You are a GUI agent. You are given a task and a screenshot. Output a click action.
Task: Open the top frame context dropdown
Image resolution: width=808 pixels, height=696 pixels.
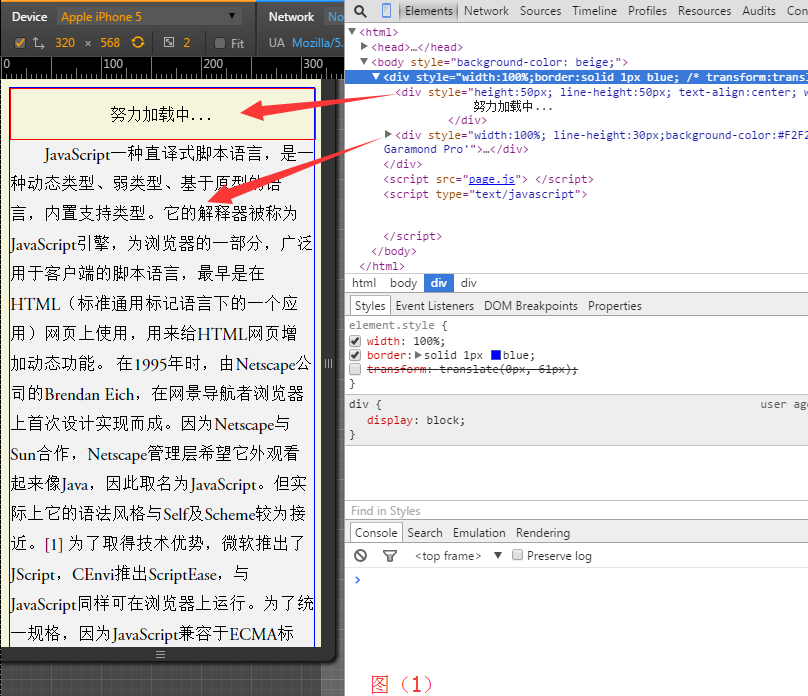pyautogui.click(x=458, y=556)
